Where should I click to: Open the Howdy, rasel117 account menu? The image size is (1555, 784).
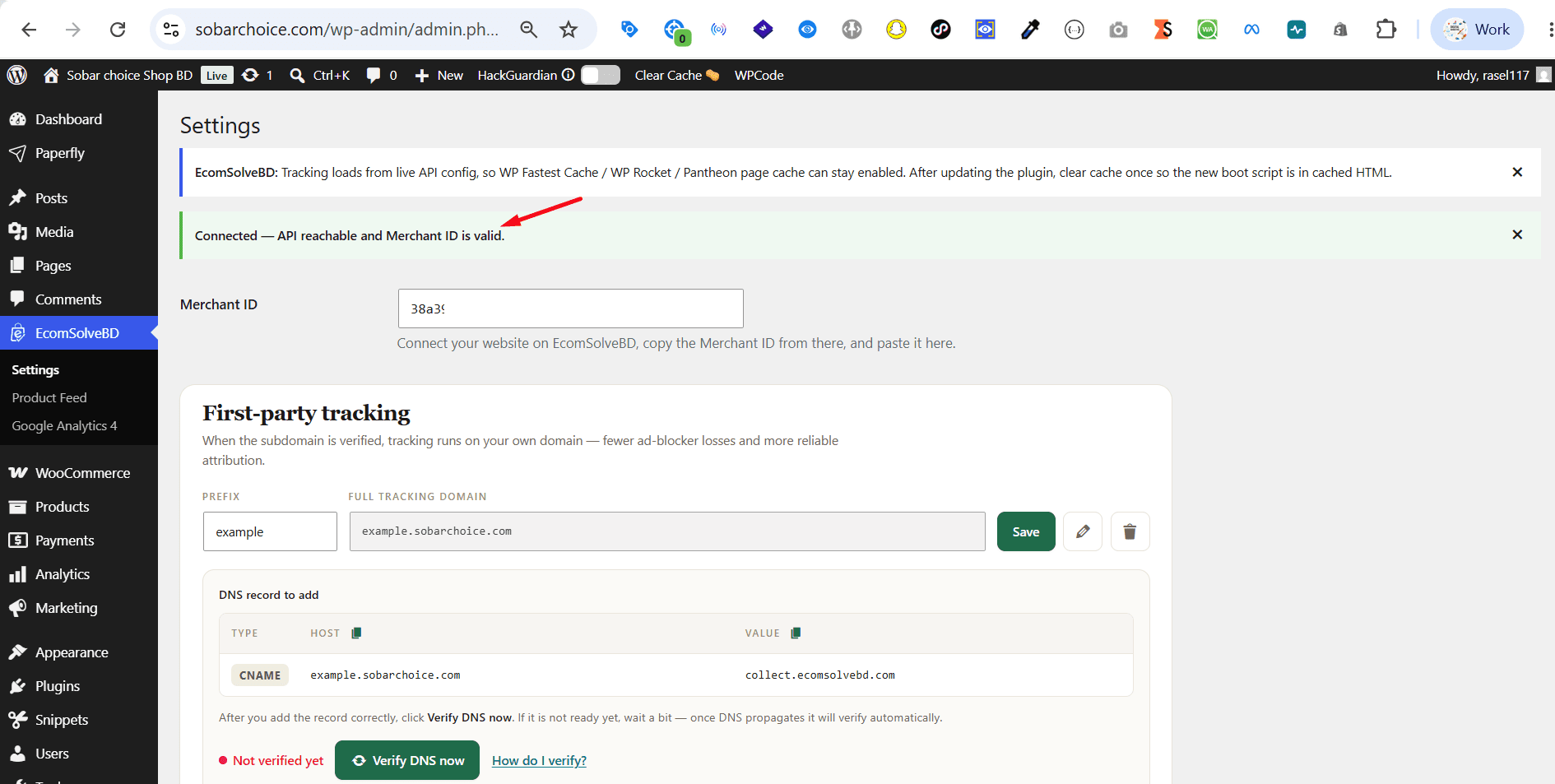point(1493,75)
